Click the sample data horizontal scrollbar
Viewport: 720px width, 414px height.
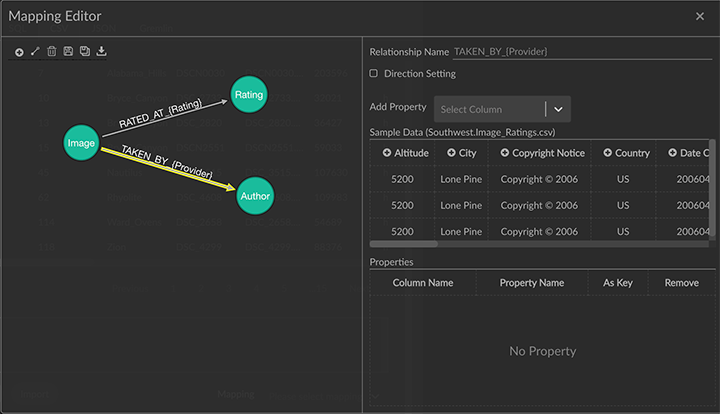click(x=404, y=243)
